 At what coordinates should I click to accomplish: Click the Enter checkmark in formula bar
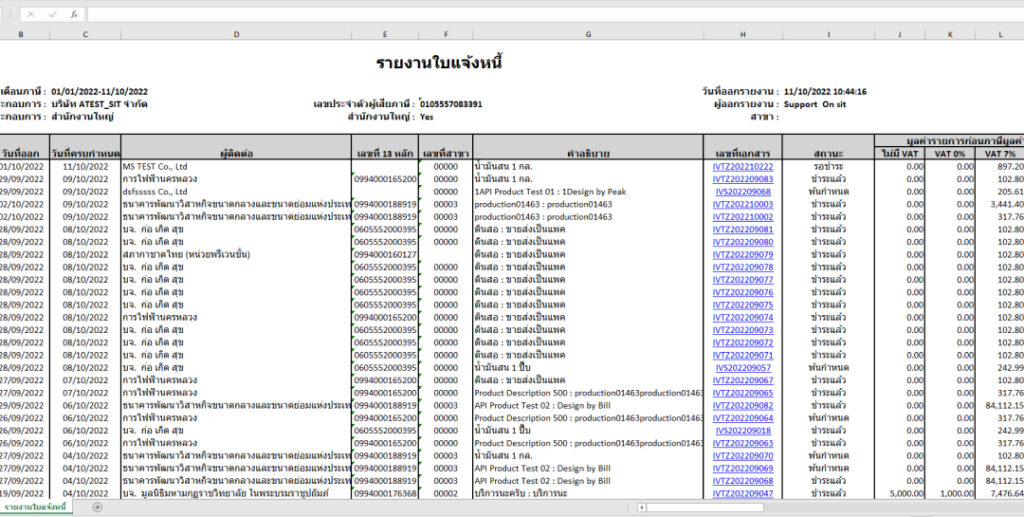pyautogui.click(x=53, y=15)
